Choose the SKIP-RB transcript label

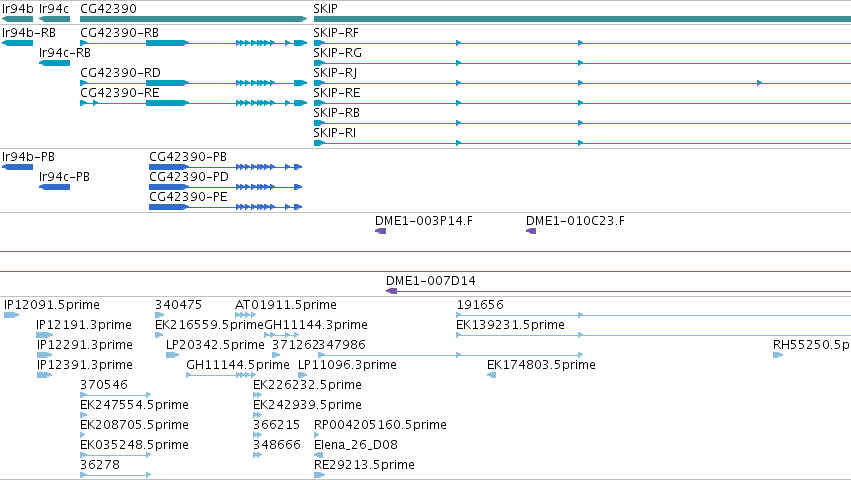pyautogui.click(x=337, y=113)
